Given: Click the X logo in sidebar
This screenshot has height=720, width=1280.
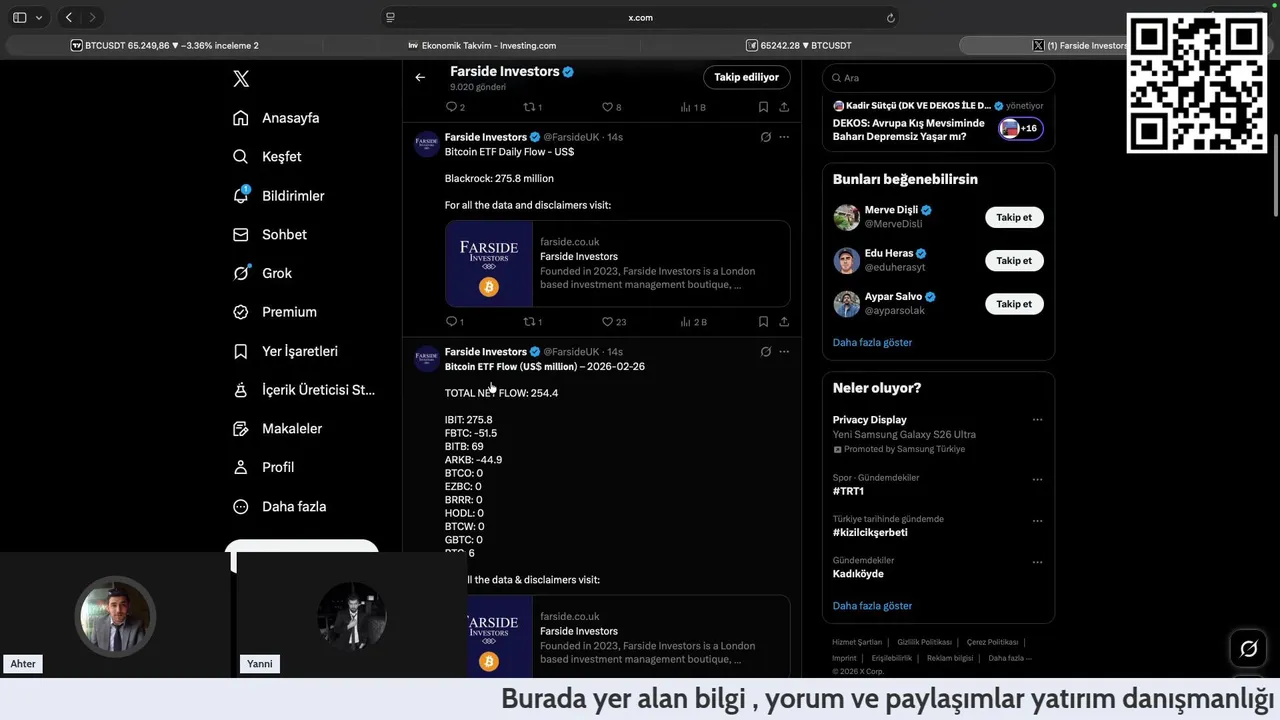Looking at the screenshot, I should tap(241, 79).
